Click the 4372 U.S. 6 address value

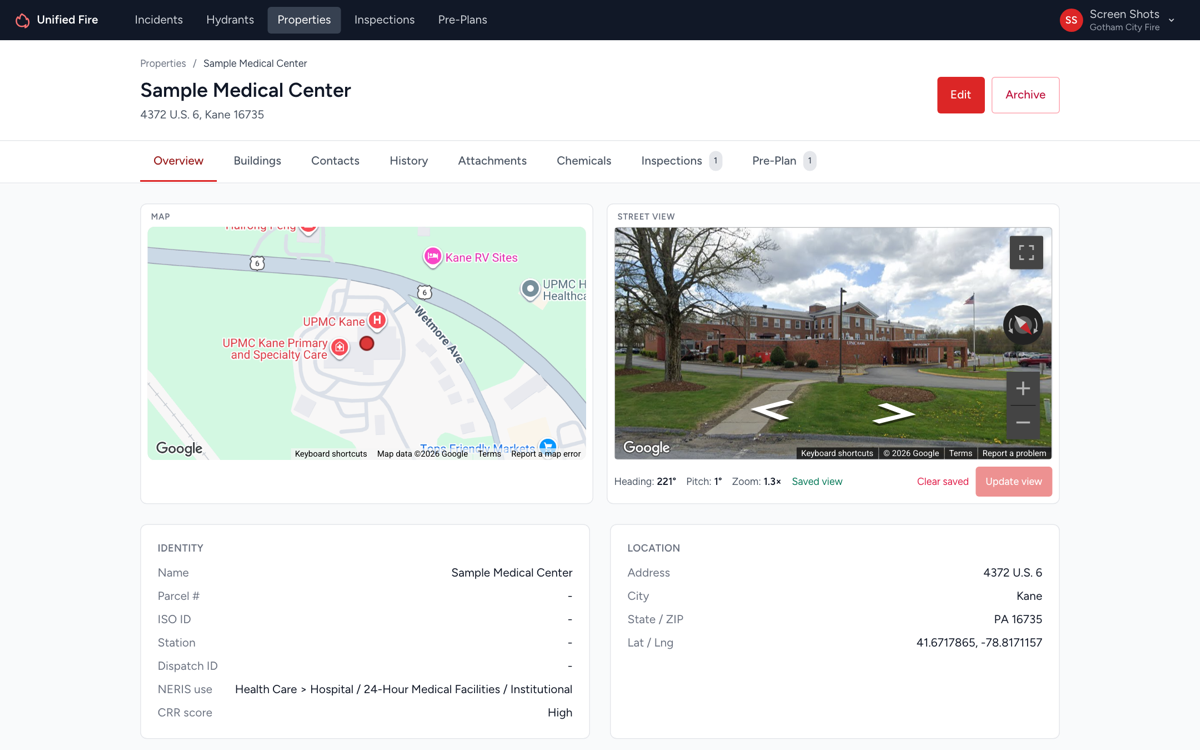(1012, 573)
